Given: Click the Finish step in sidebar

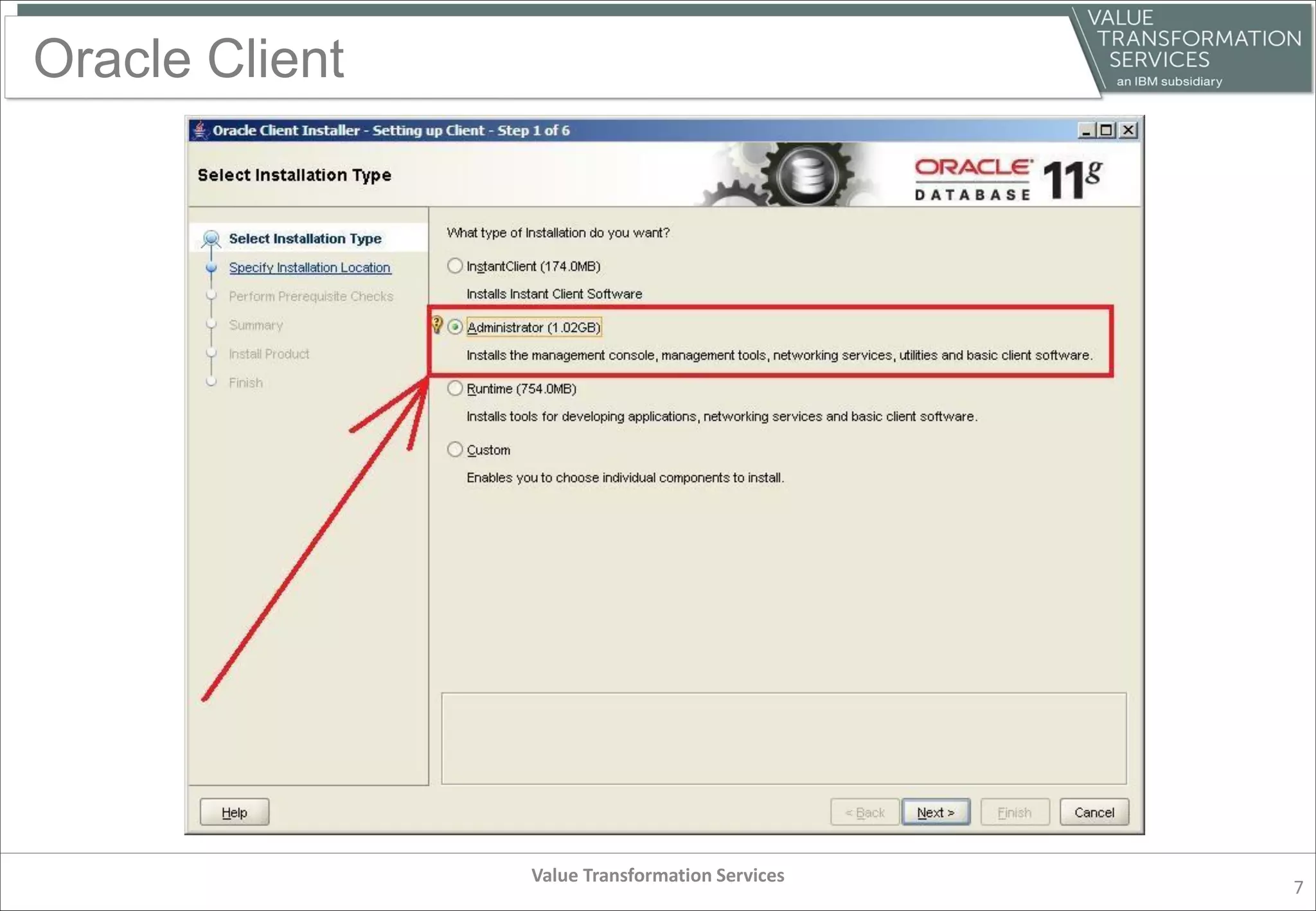Looking at the screenshot, I should tap(245, 383).
